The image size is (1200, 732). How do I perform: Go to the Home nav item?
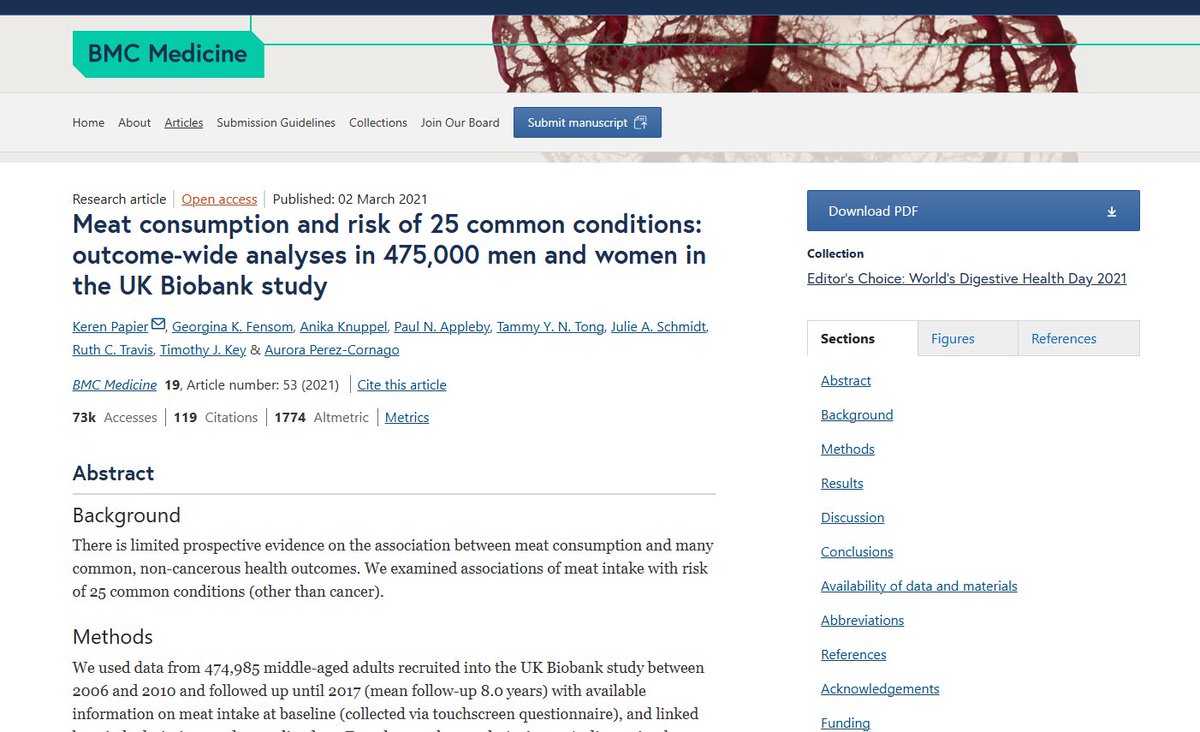[x=88, y=123]
